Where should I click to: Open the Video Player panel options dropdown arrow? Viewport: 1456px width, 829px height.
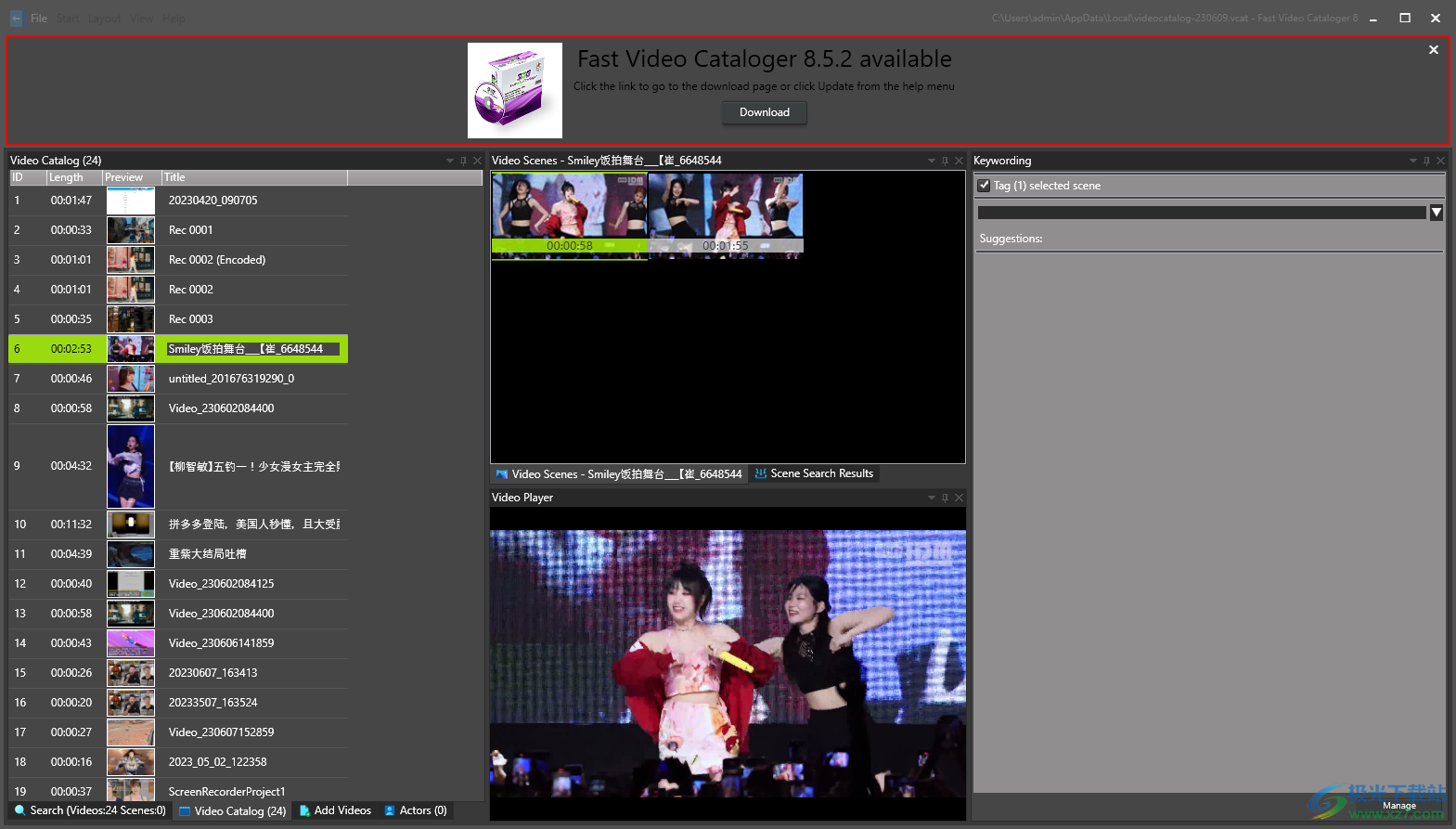(932, 498)
